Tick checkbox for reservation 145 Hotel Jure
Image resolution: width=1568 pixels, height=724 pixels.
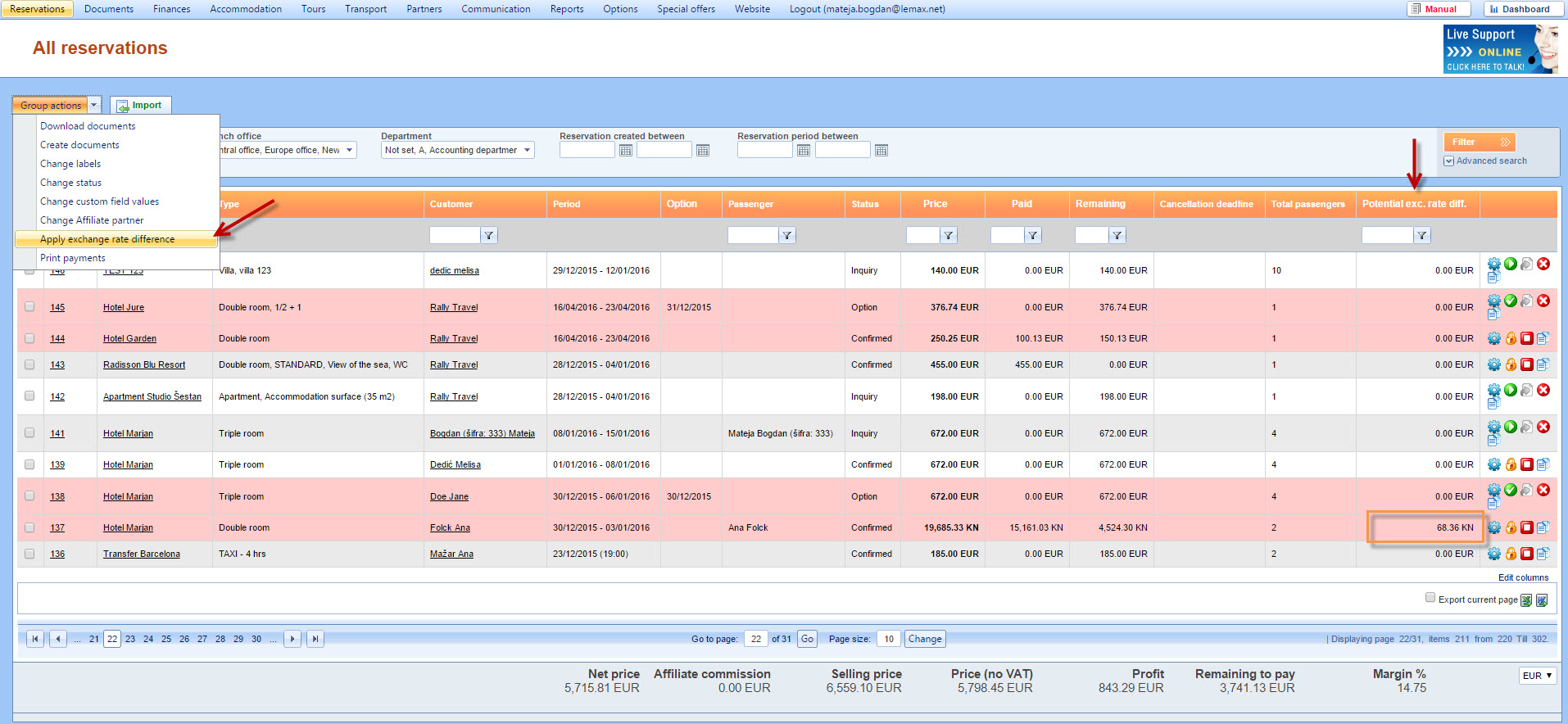pos(29,306)
